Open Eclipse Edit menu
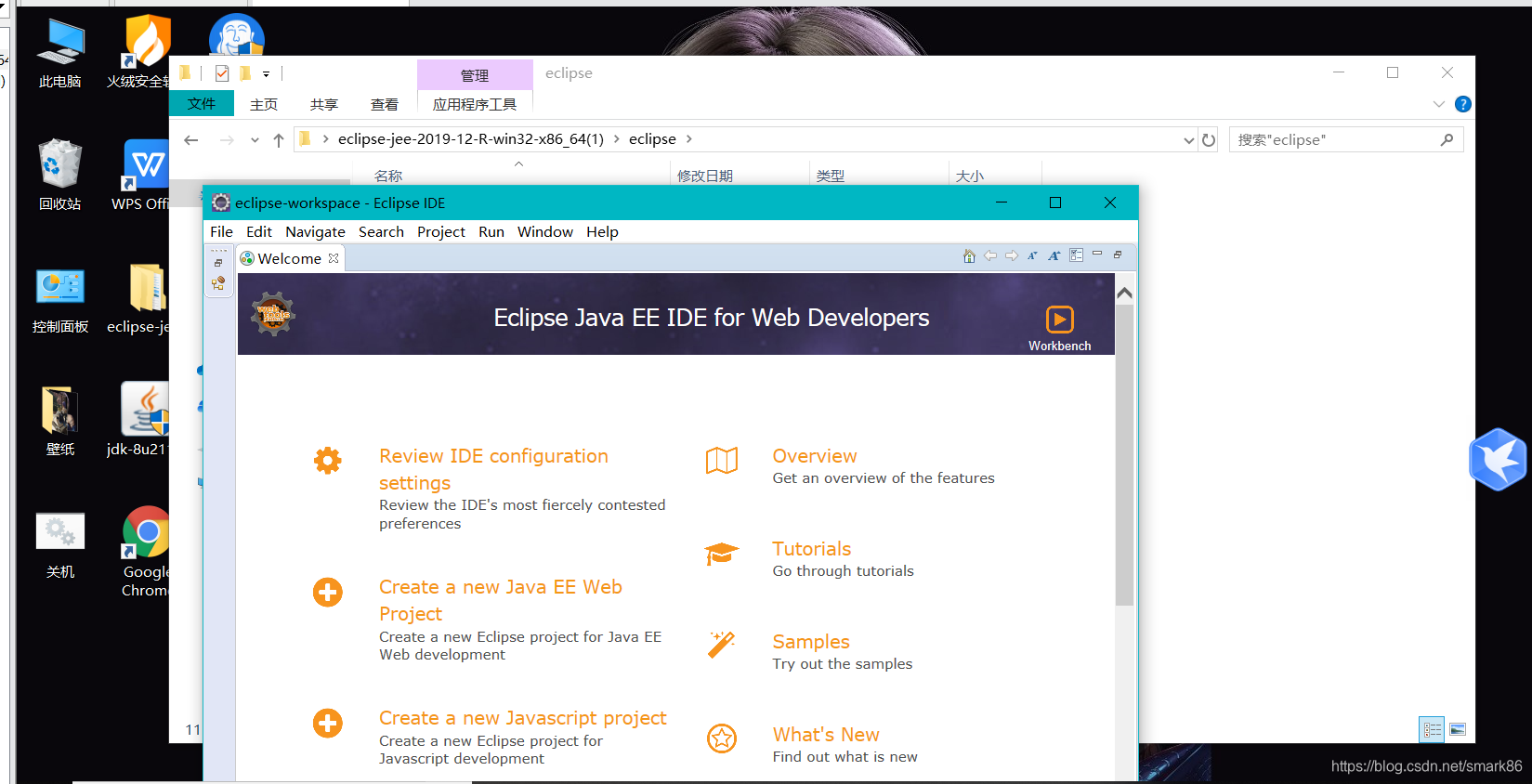This screenshot has width=1532, height=784. (x=259, y=231)
